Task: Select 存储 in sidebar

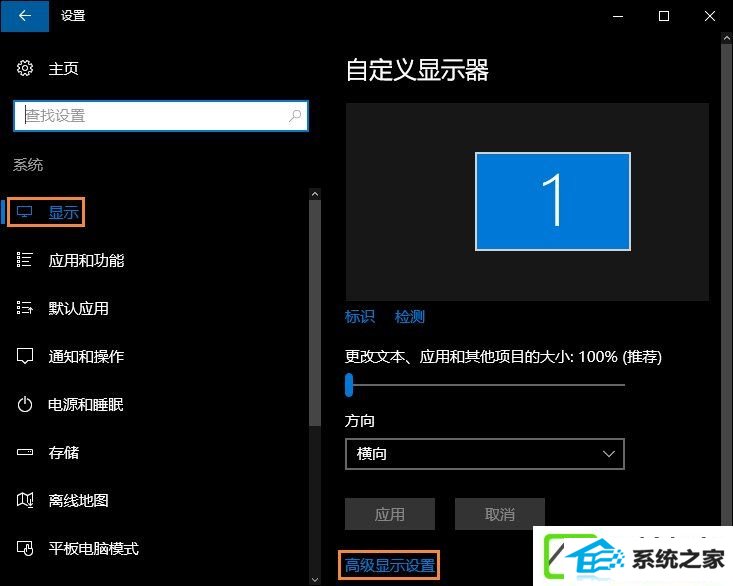Action: click(64, 452)
